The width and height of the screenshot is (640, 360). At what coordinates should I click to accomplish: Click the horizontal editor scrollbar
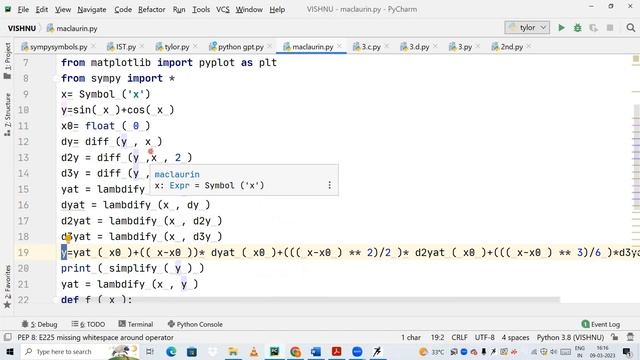pos(307,300)
